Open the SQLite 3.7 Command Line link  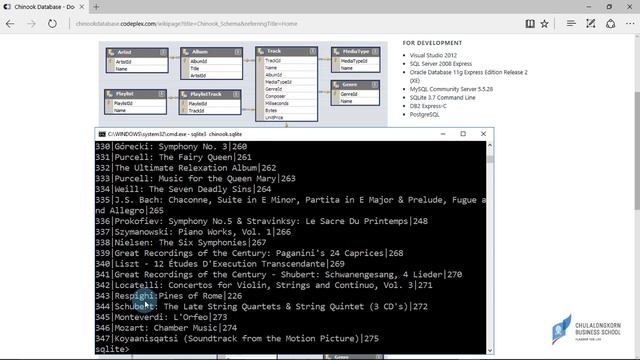442,98
